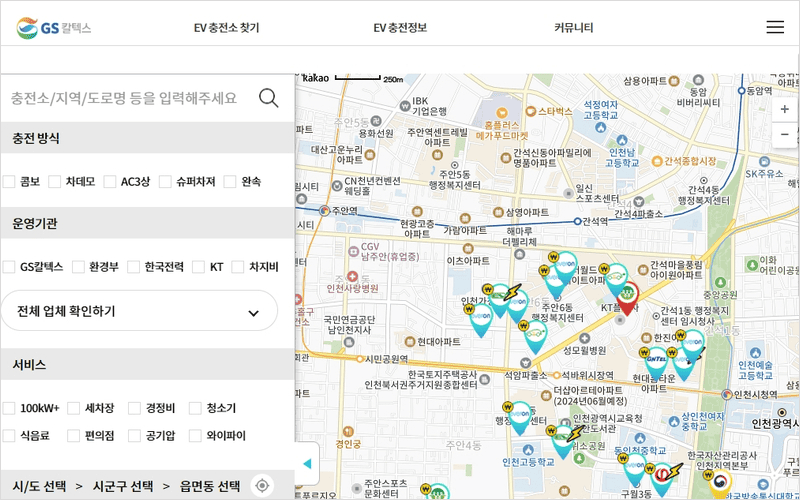Click the 인천사랑병원 hospital icon

(352, 277)
